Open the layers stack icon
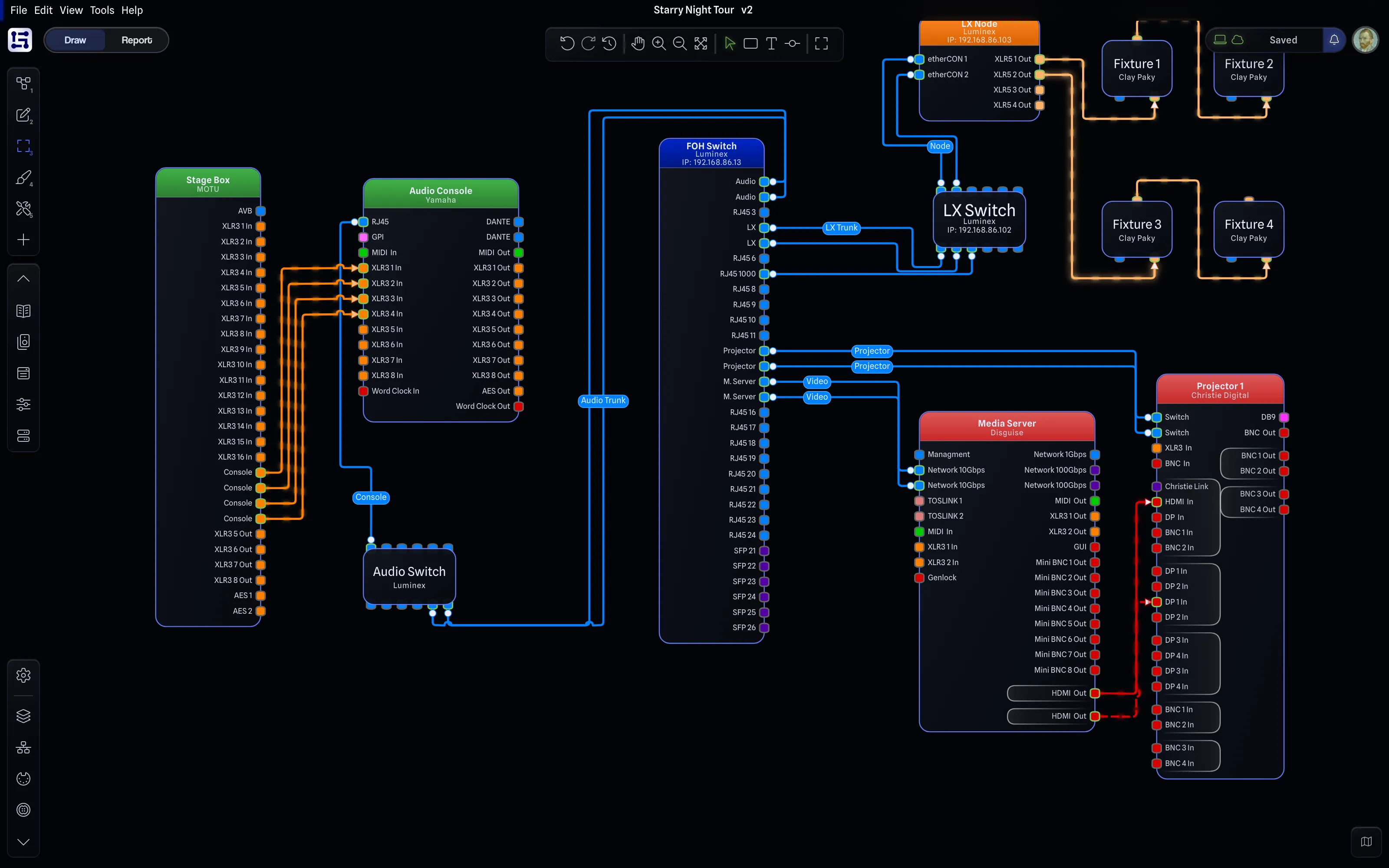This screenshot has width=1389, height=868. click(23, 716)
